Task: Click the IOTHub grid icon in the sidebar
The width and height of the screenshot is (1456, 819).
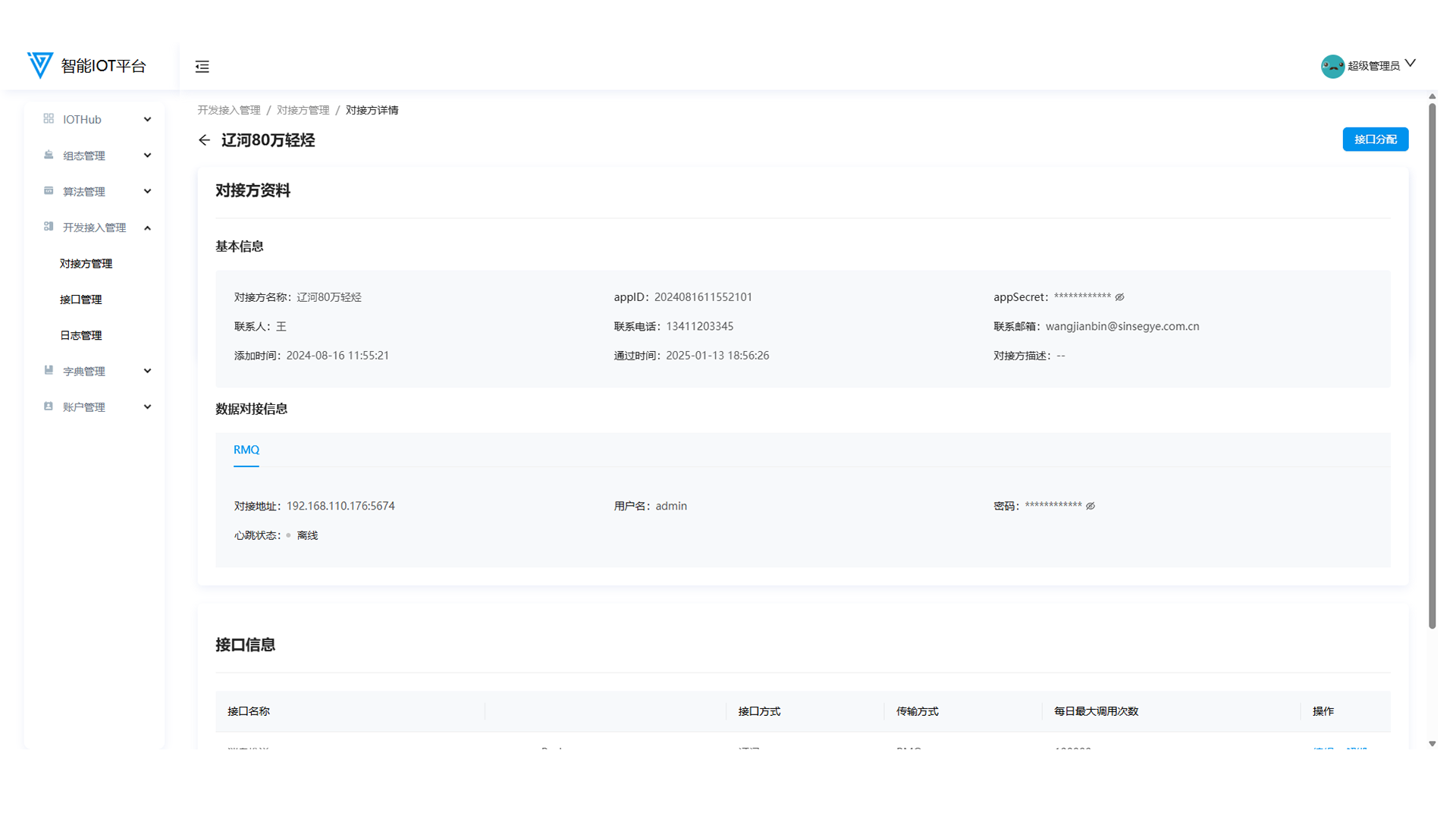Action: (x=49, y=119)
